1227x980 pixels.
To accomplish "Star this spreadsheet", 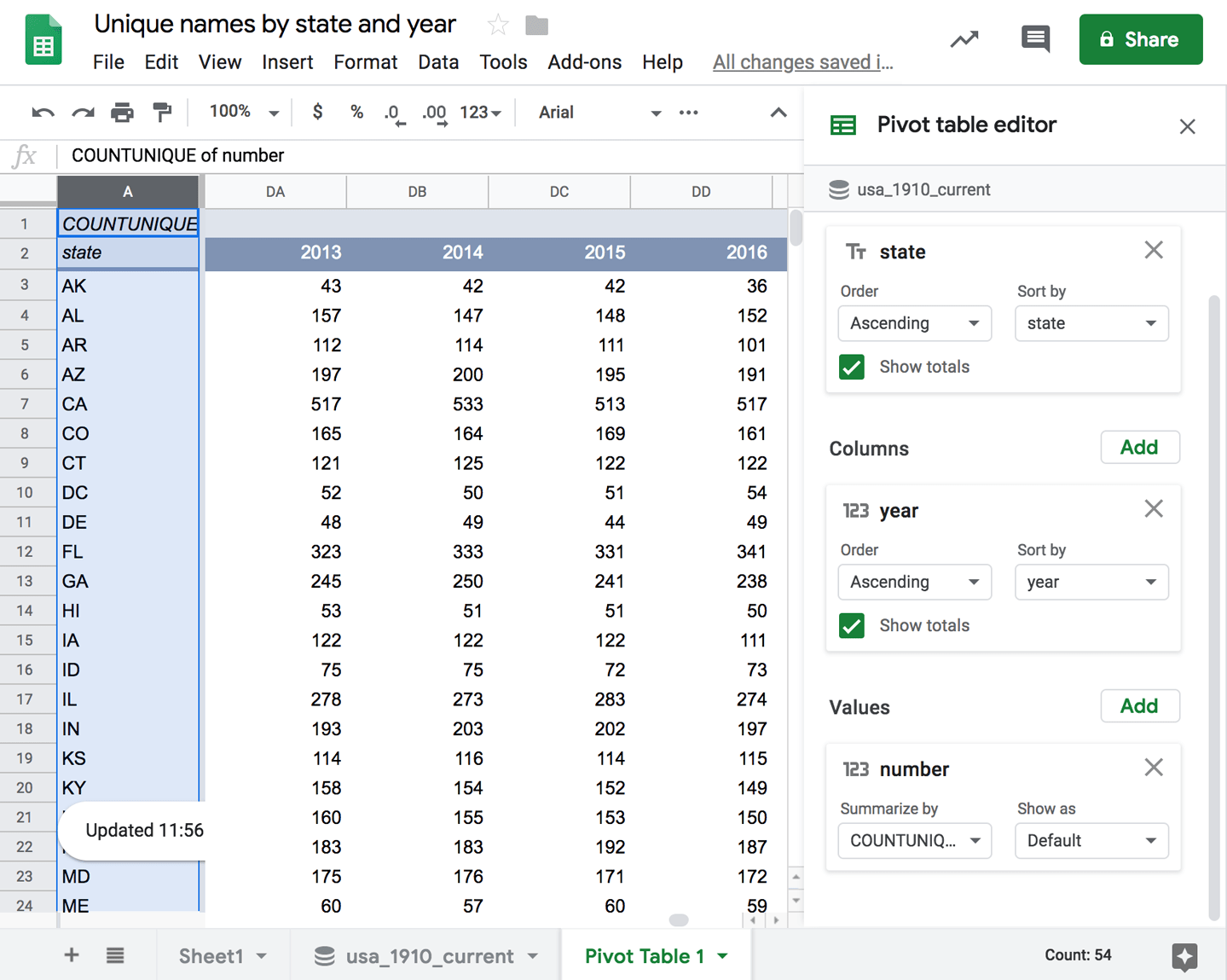I will click(x=497, y=25).
